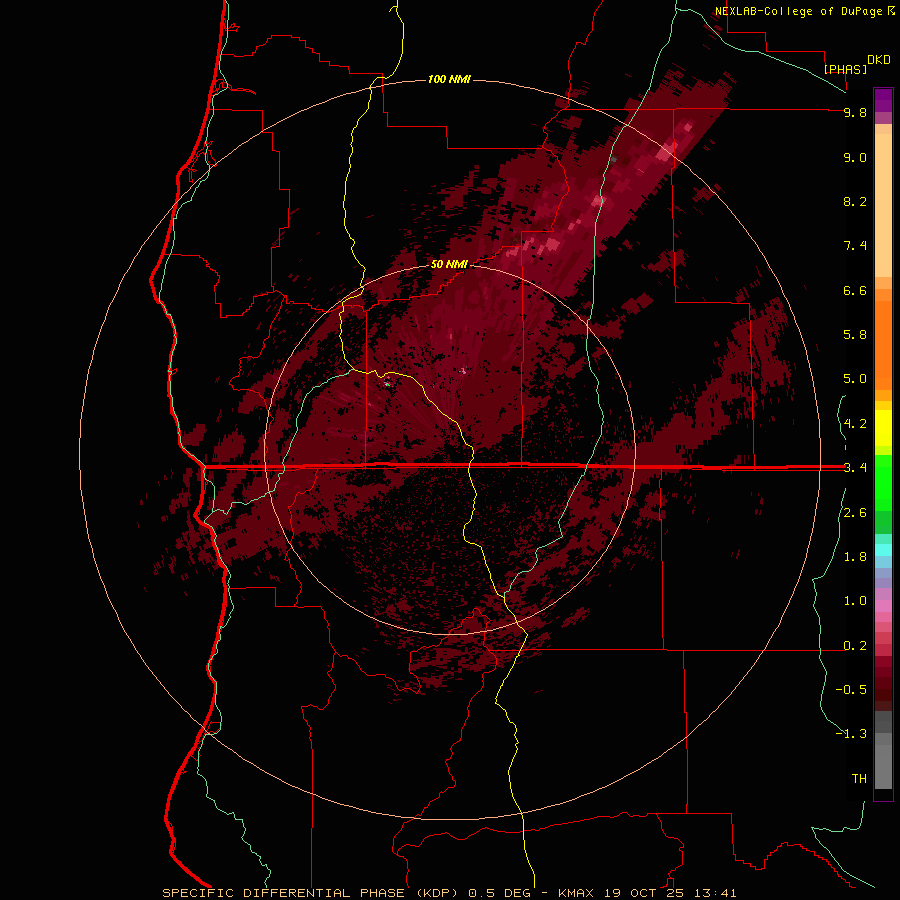The width and height of the screenshot is (900, 900).
Task: Pick the cyan segment of the color bar
Action: 883,550
